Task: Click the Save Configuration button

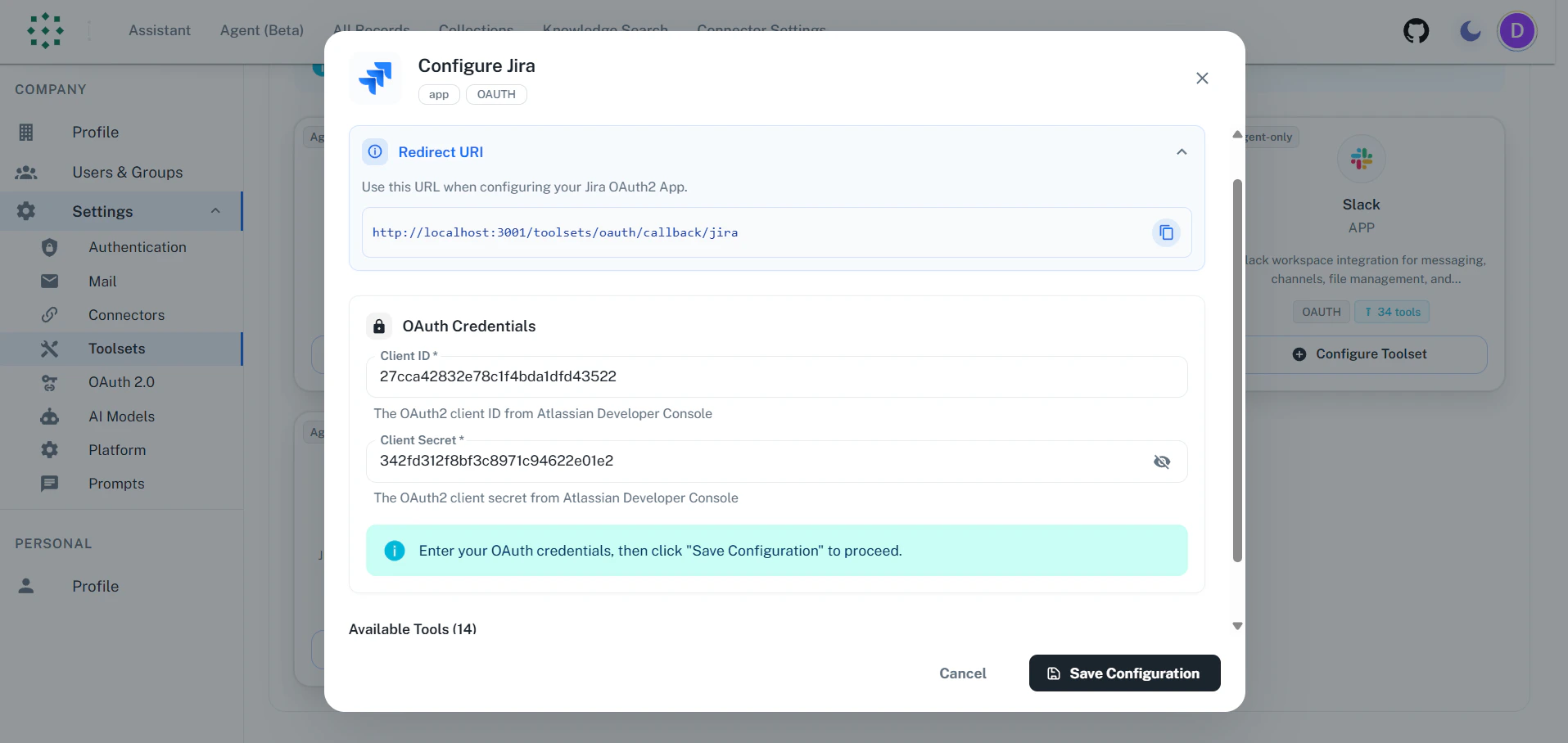Action: pyautogui.click(x=1123, y=673)
